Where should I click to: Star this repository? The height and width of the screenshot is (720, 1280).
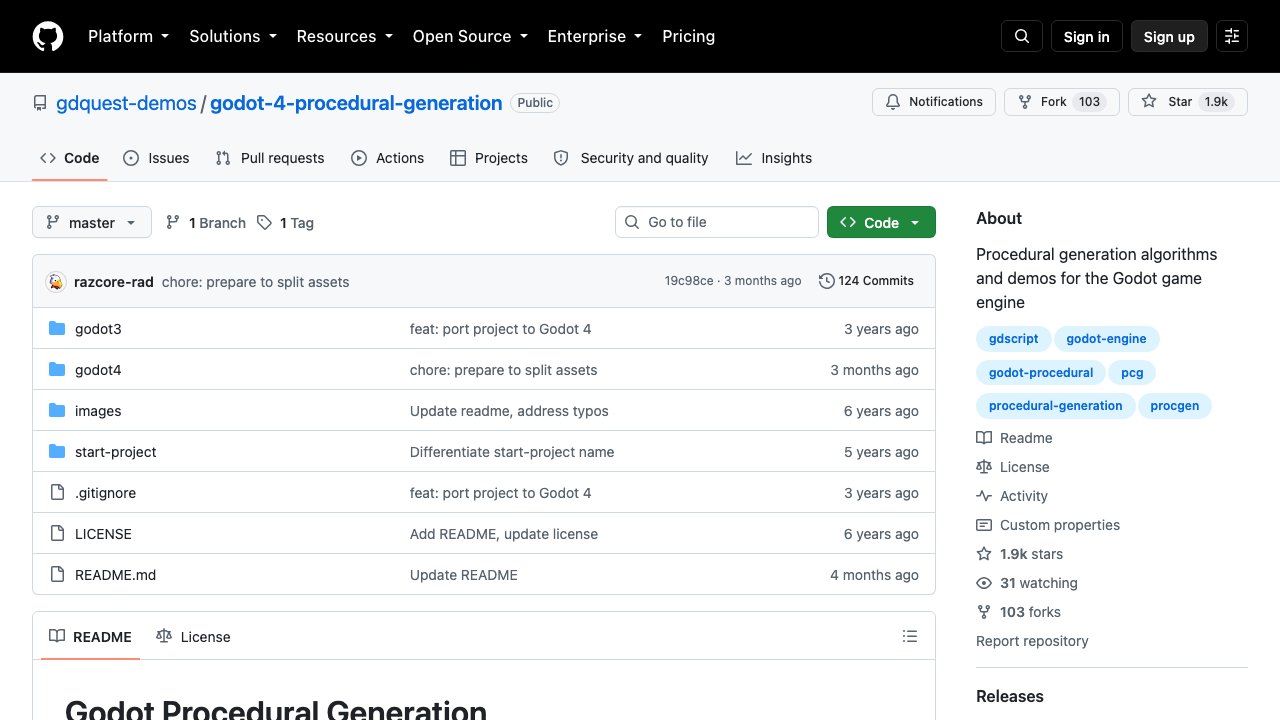(x=1187, y=102)
